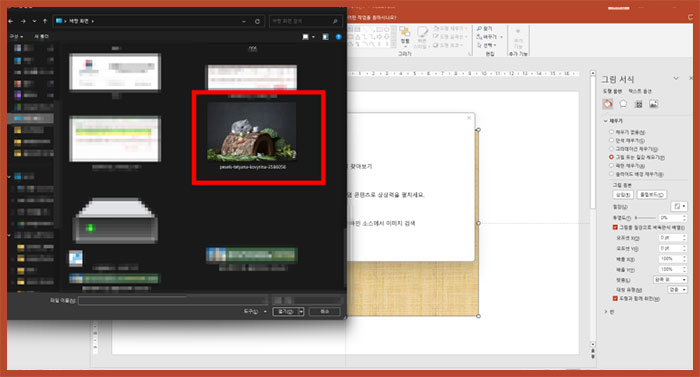This screenshot has width=700, height=377.
Task: Select Picture icon in format pane
Action: 654,104
